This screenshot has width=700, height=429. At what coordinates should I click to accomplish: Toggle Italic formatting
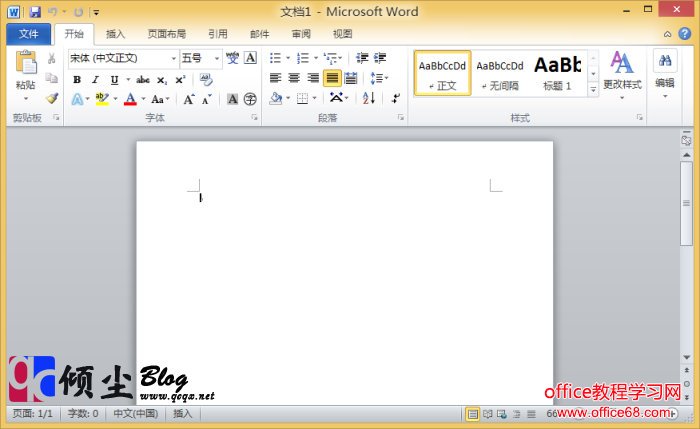tap(95, 80)
